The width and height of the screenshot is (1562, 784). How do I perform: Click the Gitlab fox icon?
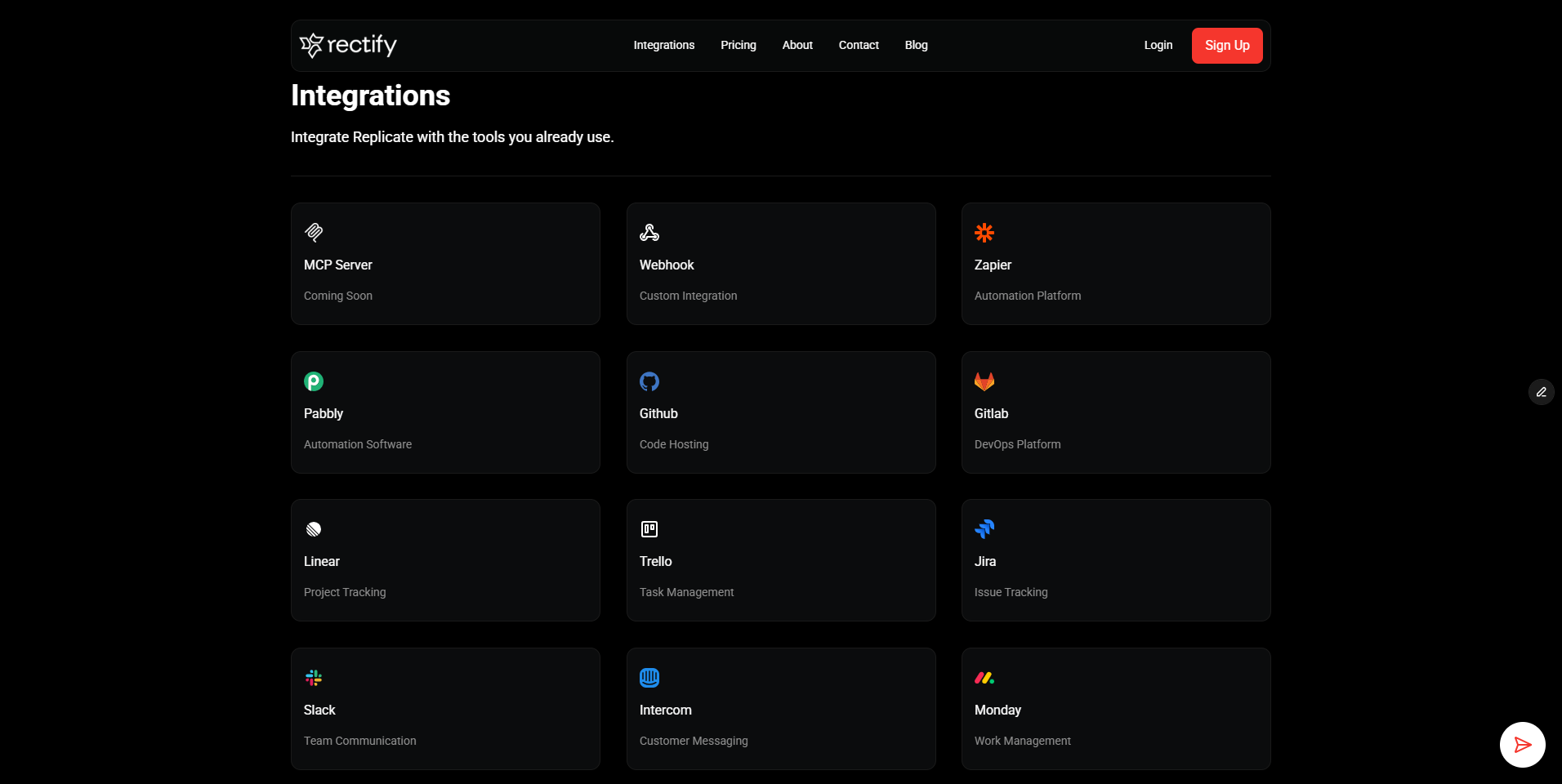point(984,381)
